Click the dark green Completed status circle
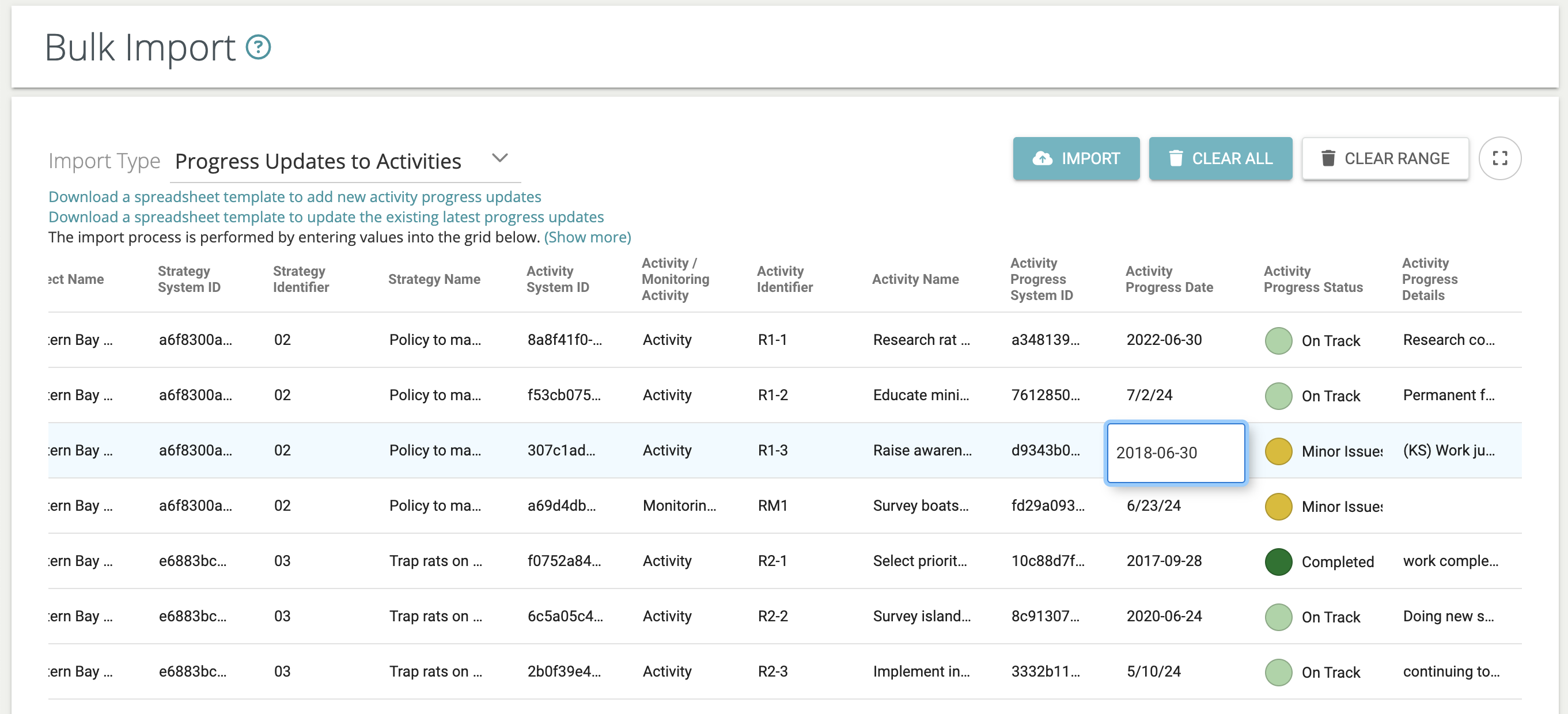 click(x=1278, y=561)
